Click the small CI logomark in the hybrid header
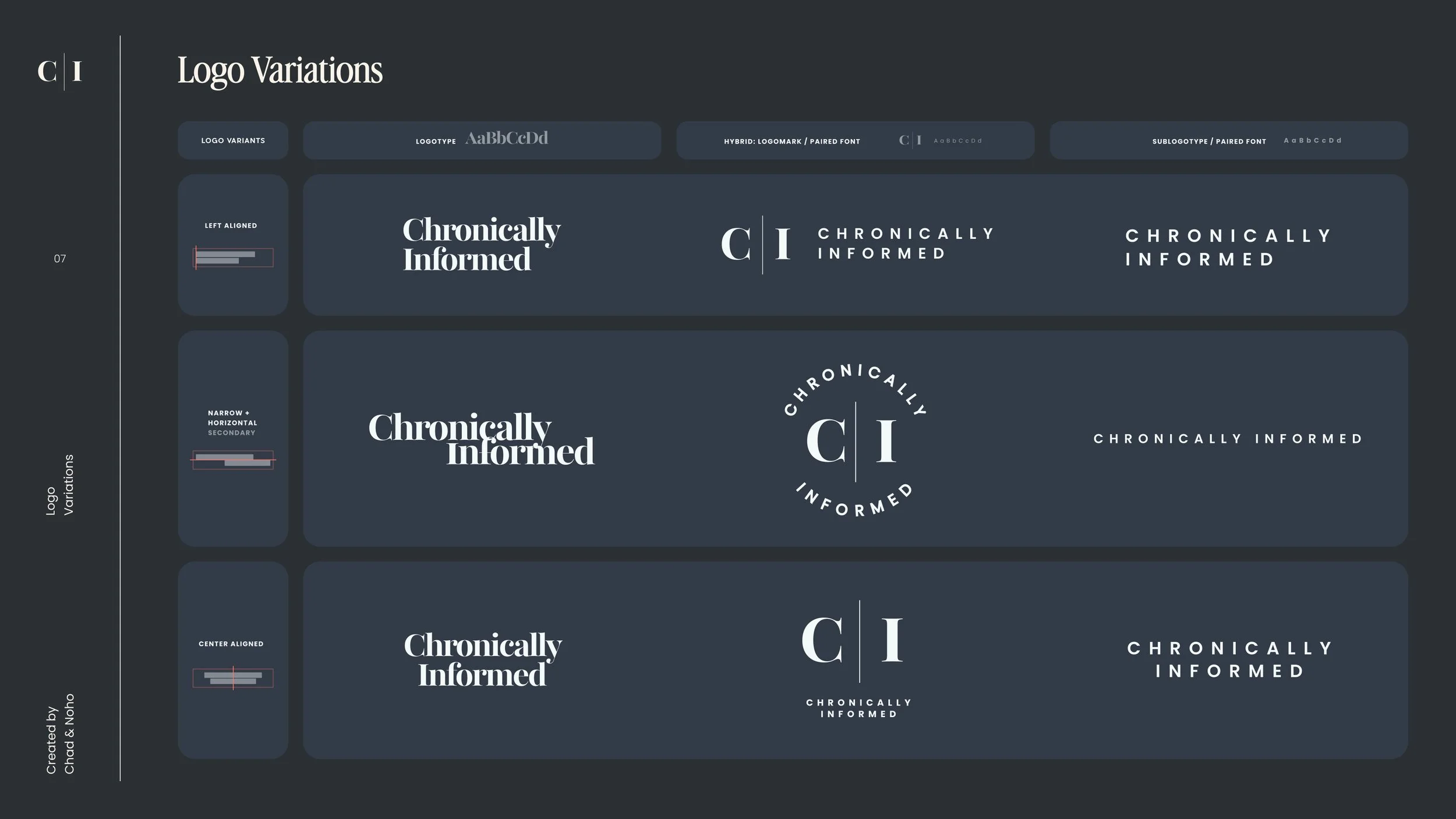The height and width of the screenshot is (819, 1456). pos(910,140)
